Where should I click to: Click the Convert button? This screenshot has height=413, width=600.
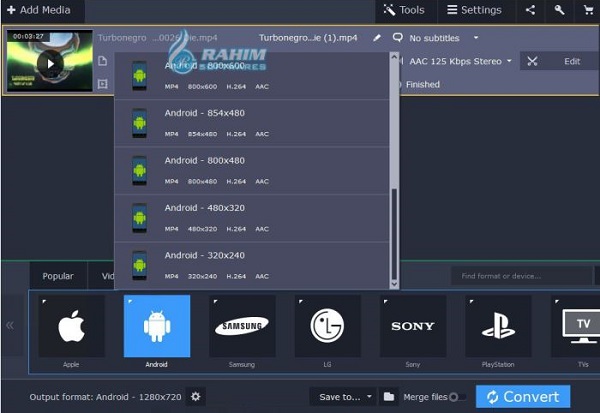(523, 397)
